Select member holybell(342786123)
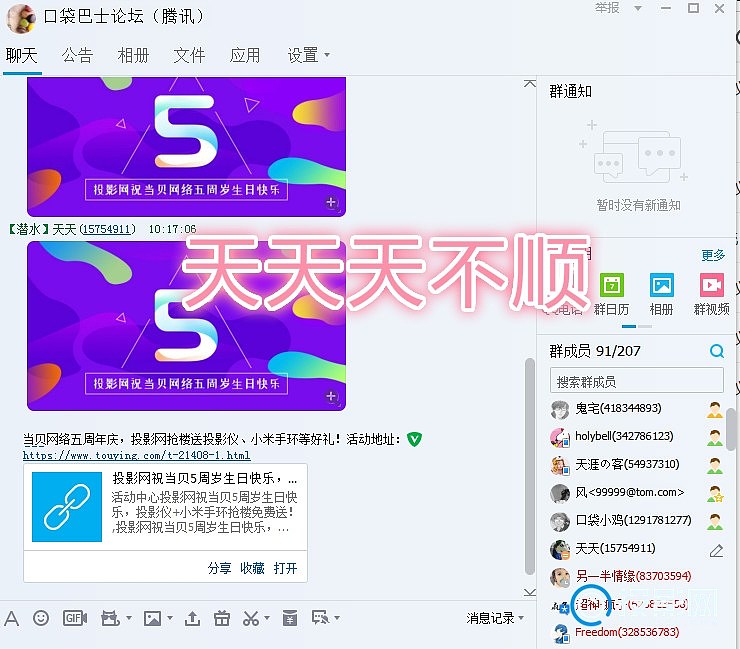Image resolution: width=740 pixels, height=649 pixels. click(637, 437)
